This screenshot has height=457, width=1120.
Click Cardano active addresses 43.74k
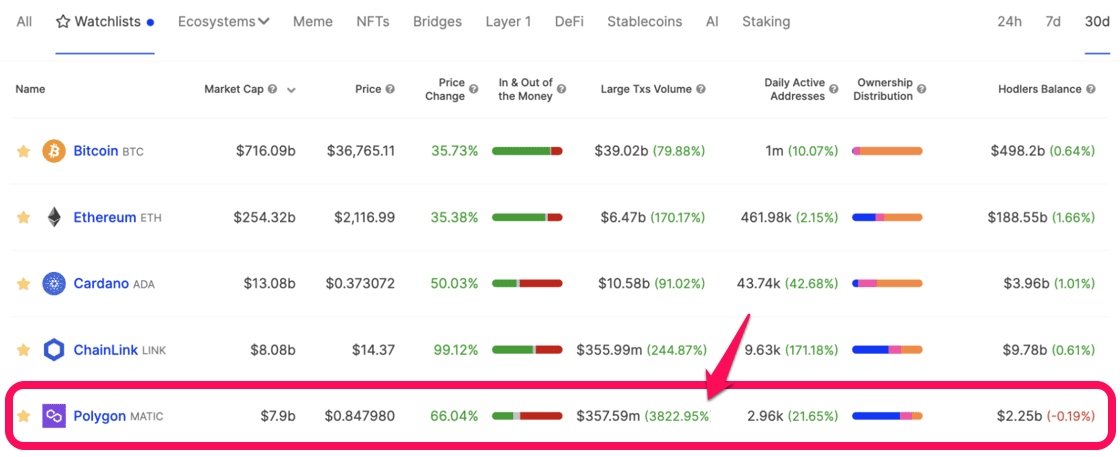[759, 283]
